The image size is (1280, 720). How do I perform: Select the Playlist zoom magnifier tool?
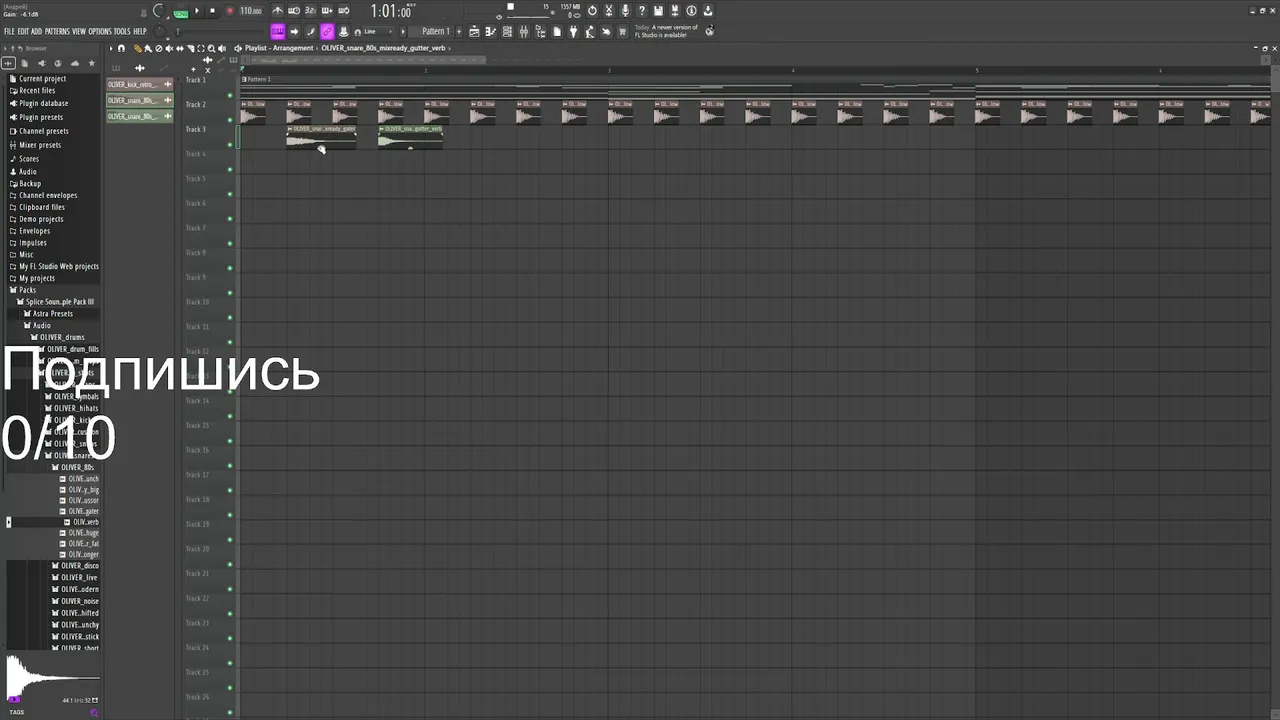211,48
